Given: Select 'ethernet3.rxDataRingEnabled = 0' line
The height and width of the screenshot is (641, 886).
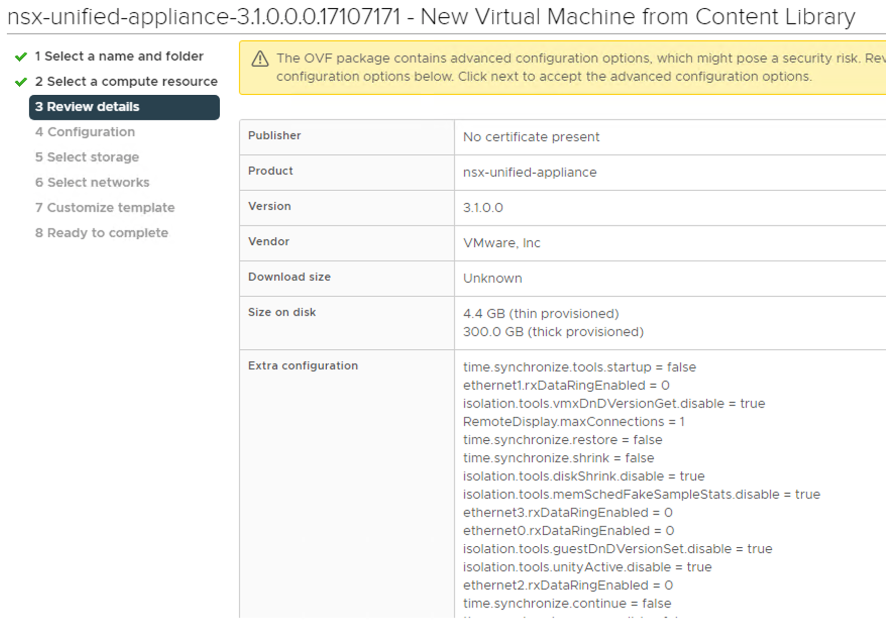Looking at the screenshot, I should 568,513.
